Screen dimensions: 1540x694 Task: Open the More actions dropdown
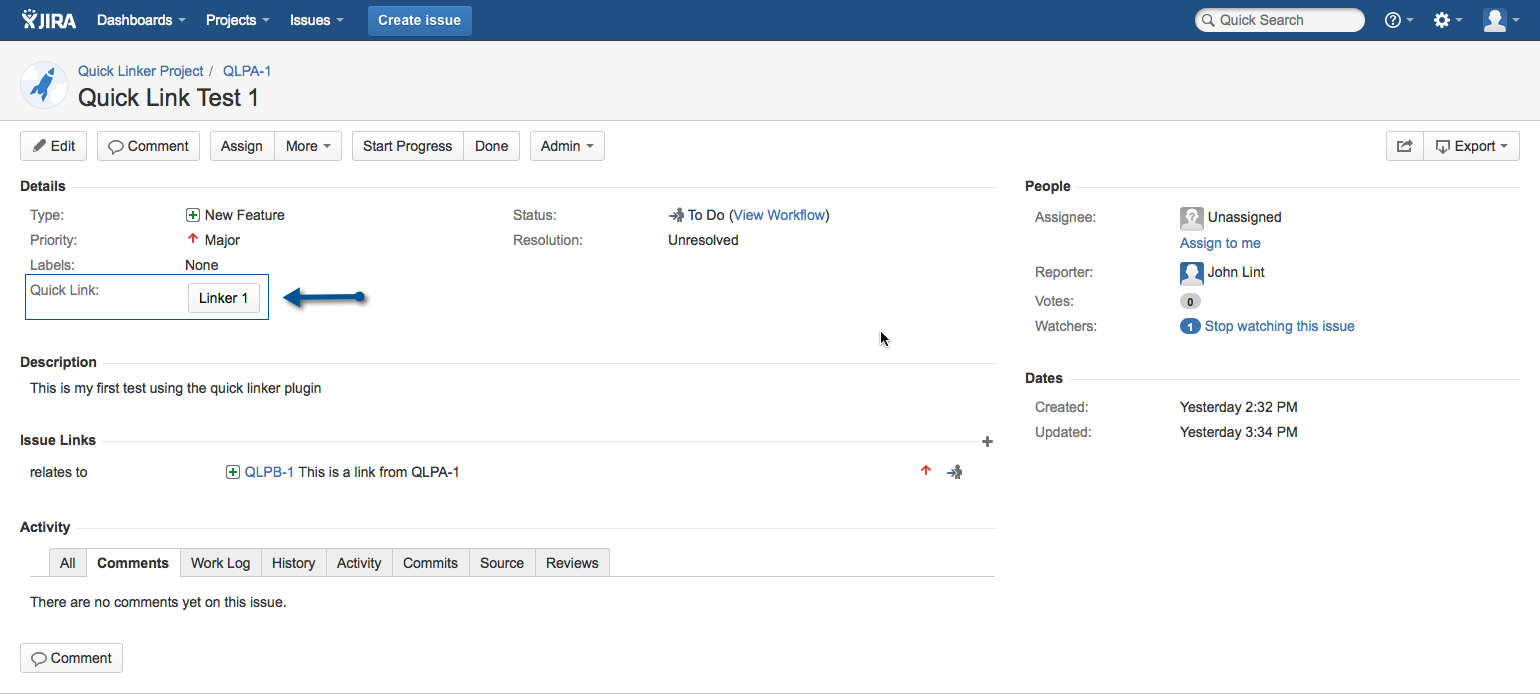click(x=308, y=146)
